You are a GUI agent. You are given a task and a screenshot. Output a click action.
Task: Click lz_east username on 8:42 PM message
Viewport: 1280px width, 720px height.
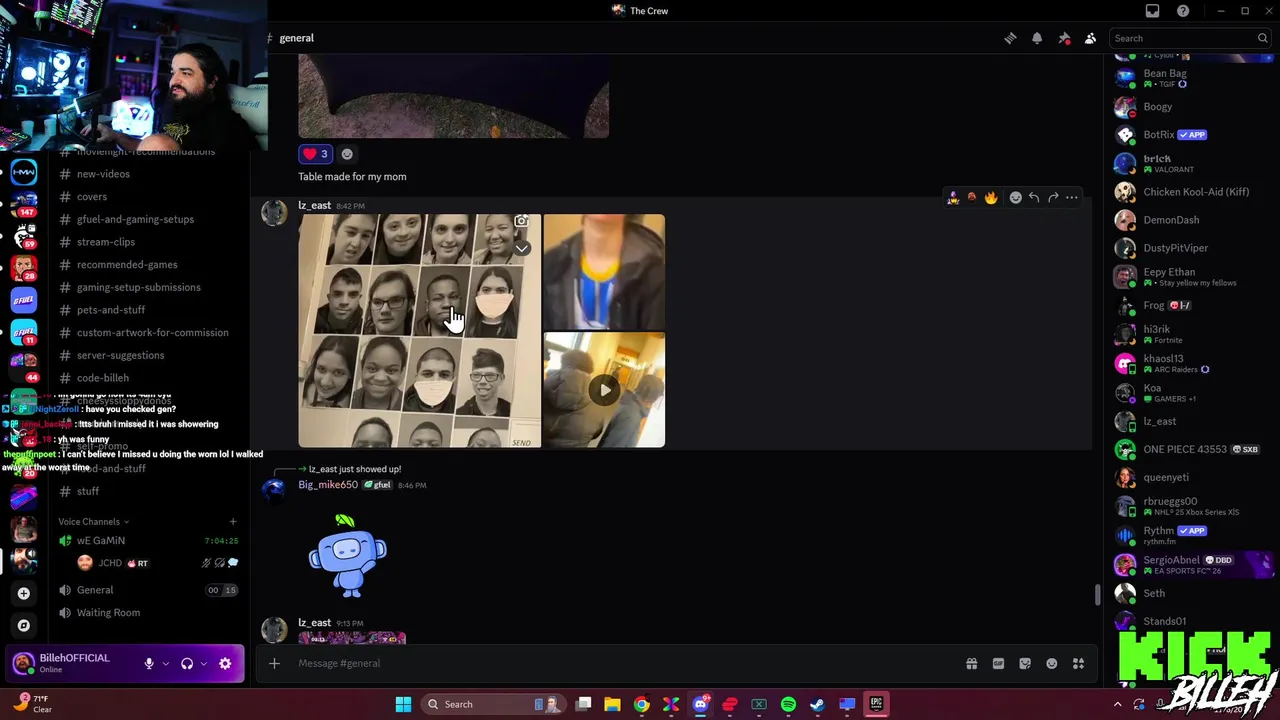coord(314,205)
